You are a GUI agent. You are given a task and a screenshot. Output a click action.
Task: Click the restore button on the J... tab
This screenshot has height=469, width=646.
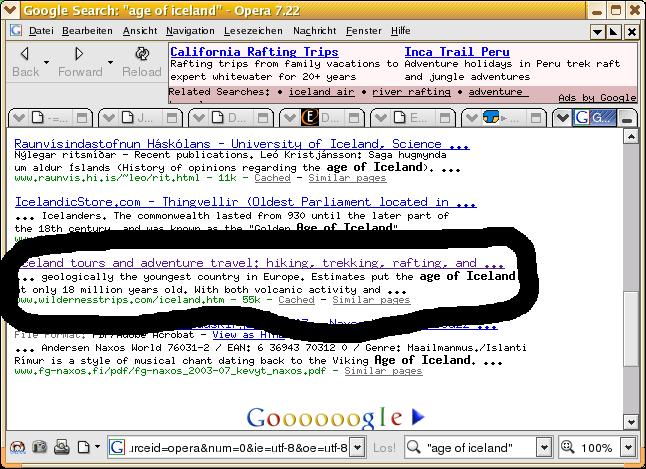click(x=172, y=119)
